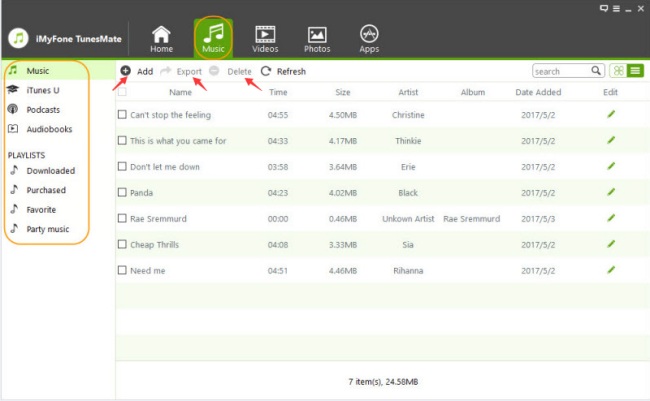Open the feedback chat icon in title bar
Viewport: 650px width, 401px height.
tap(604, 8)
